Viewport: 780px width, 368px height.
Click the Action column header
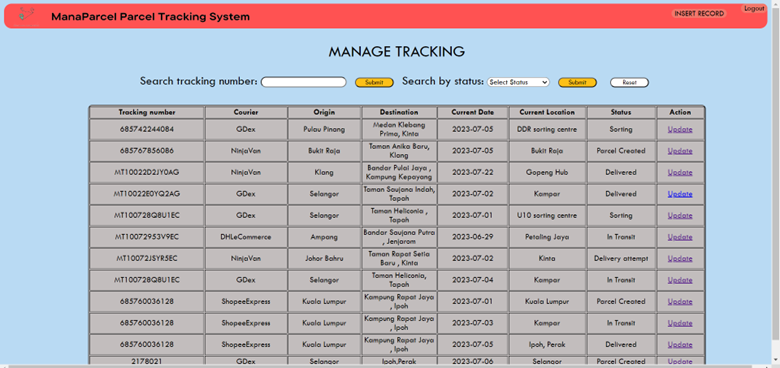680,112
